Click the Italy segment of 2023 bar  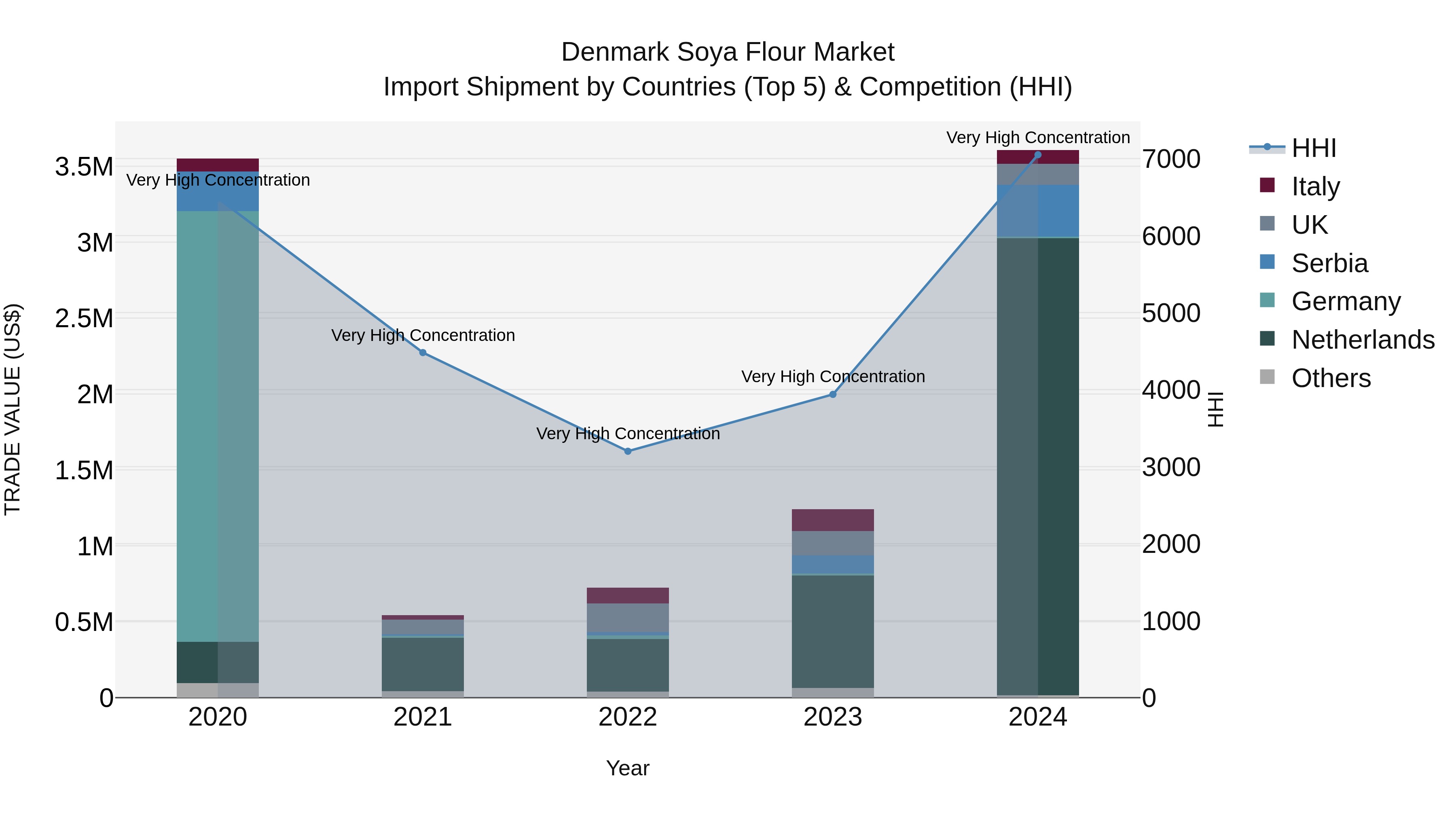pyautogui.click(x=833, y=521)
